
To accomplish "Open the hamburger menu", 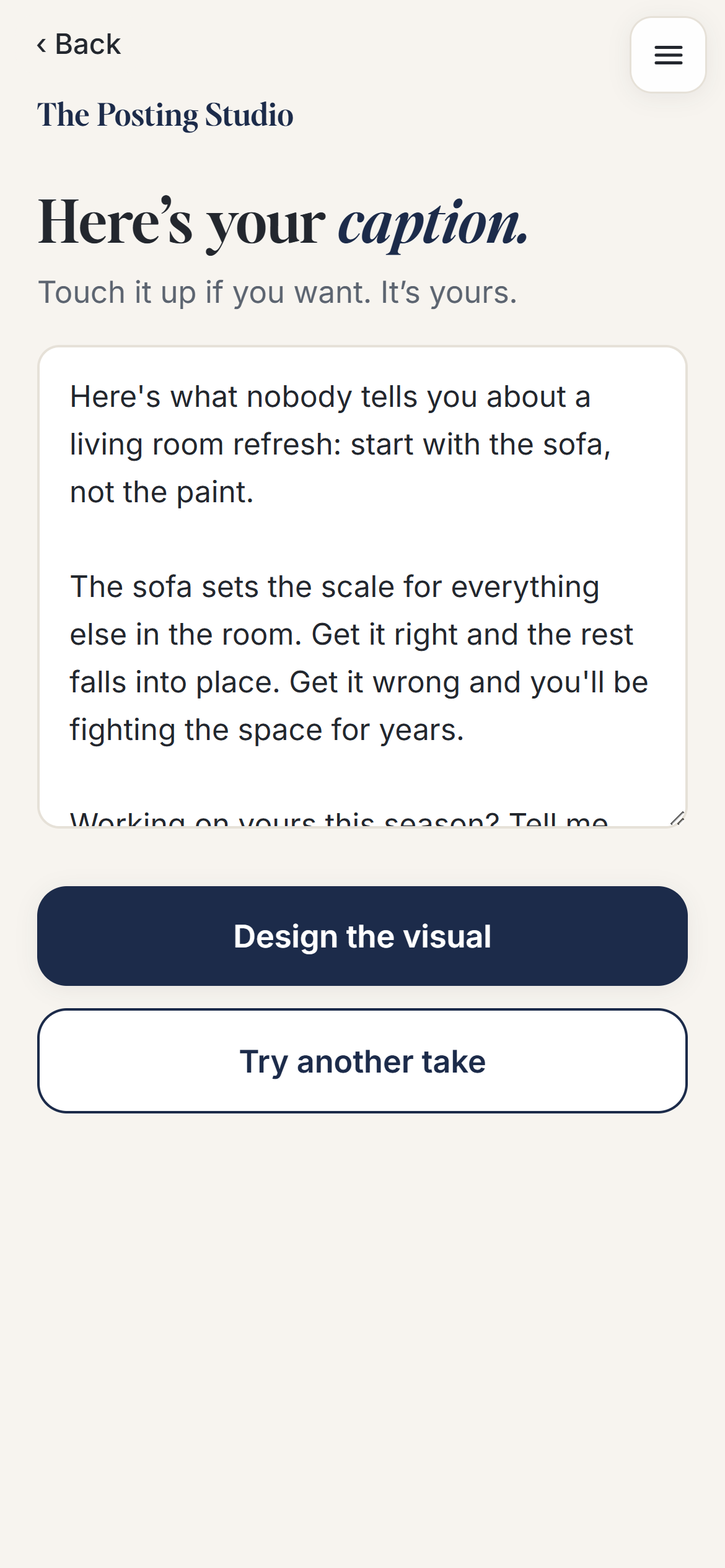I will 668,55.
